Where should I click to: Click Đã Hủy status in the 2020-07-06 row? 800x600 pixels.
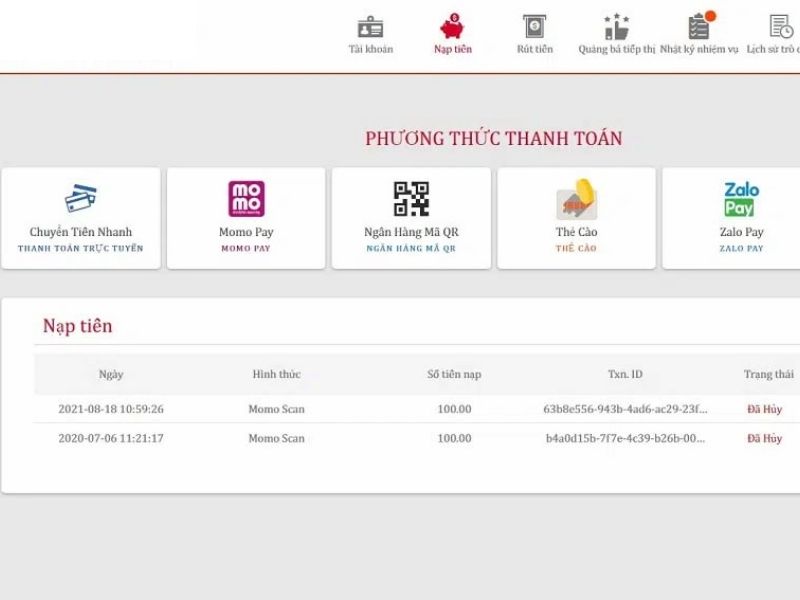click(764, 438)
